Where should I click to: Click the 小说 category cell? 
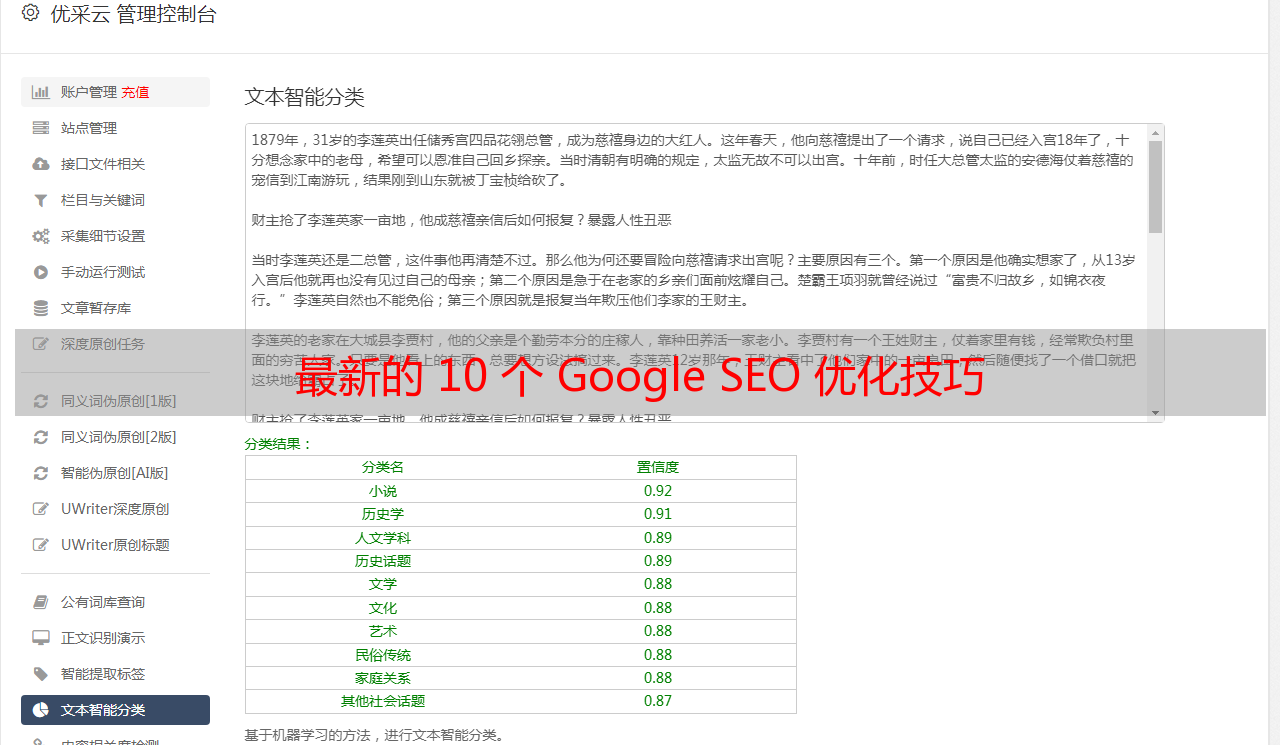point(383,491)
